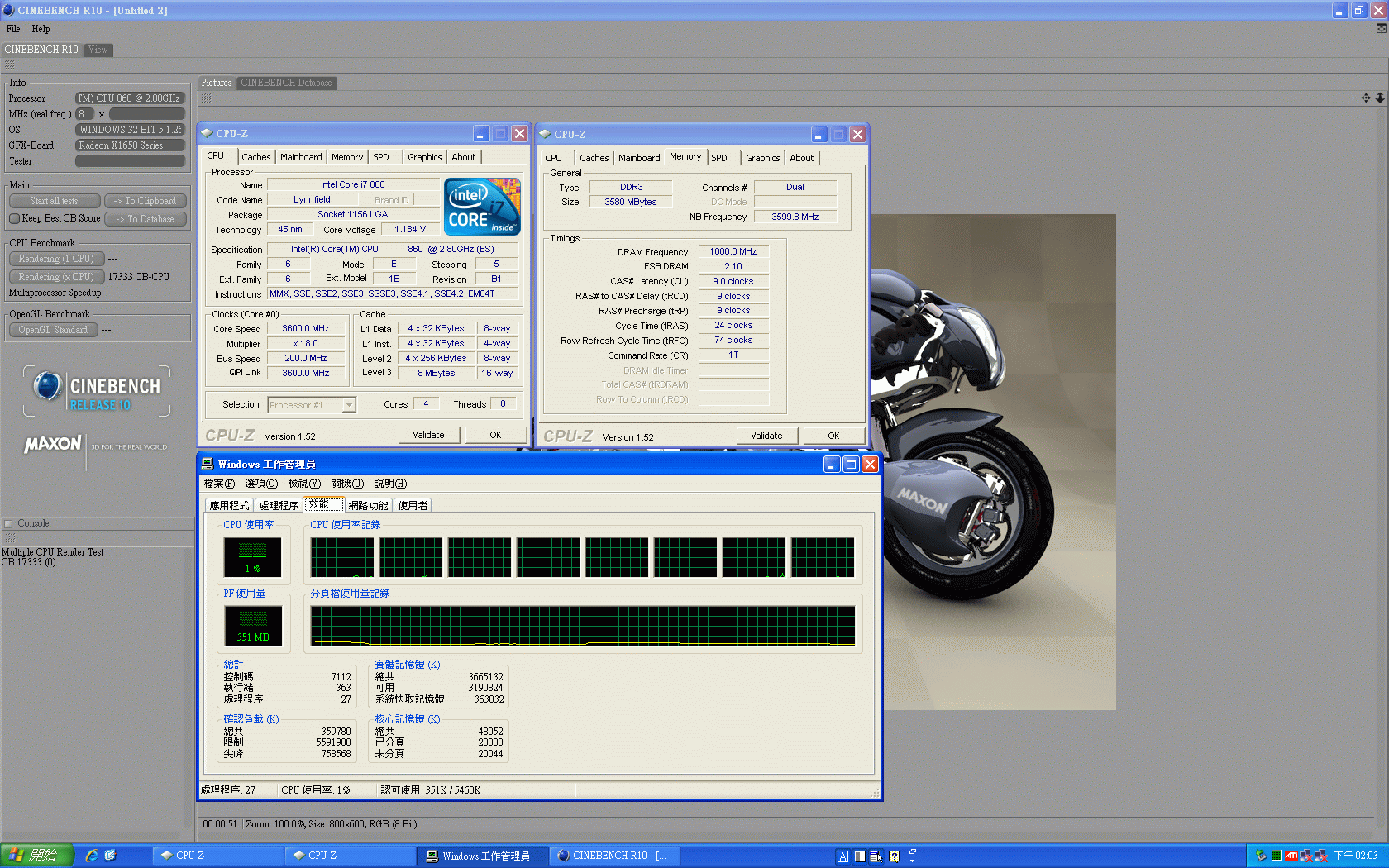
Task: Switch to 網路功能 tab in Task Manager
Action: 368,506
